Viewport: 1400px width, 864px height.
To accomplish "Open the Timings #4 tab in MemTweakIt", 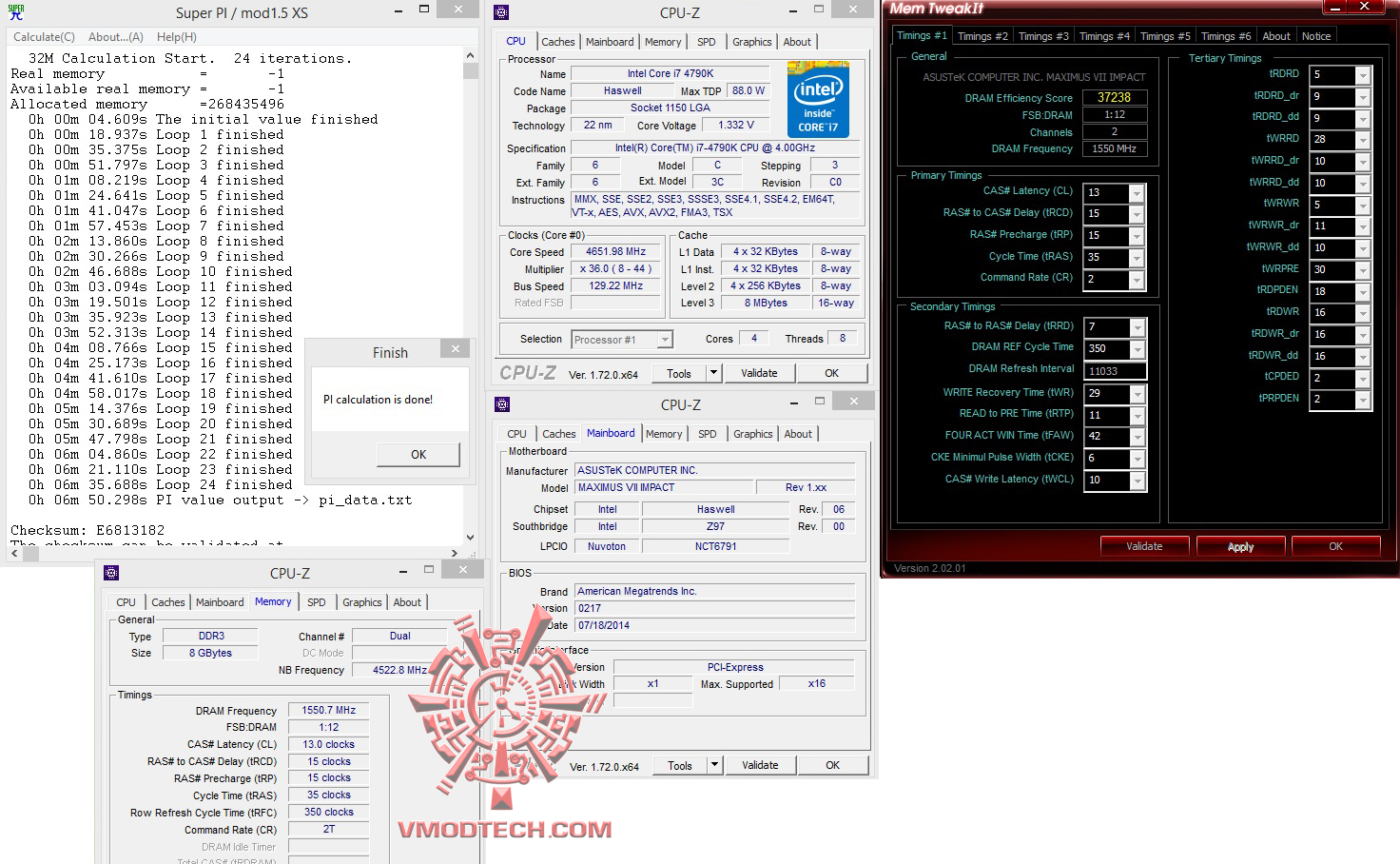I will 1104,36.
